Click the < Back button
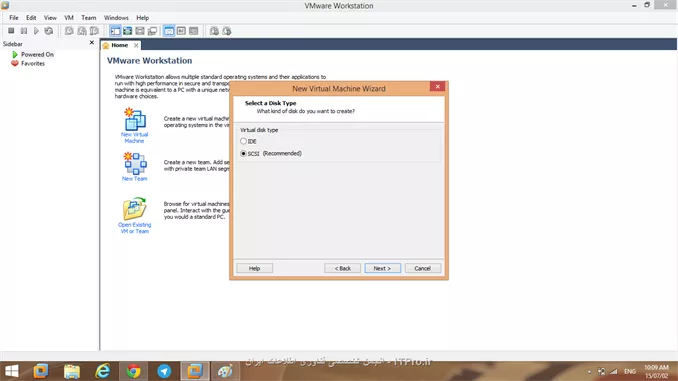Viewport: 678px width, 381px height. pyautogui.click(x=342, y=269)
